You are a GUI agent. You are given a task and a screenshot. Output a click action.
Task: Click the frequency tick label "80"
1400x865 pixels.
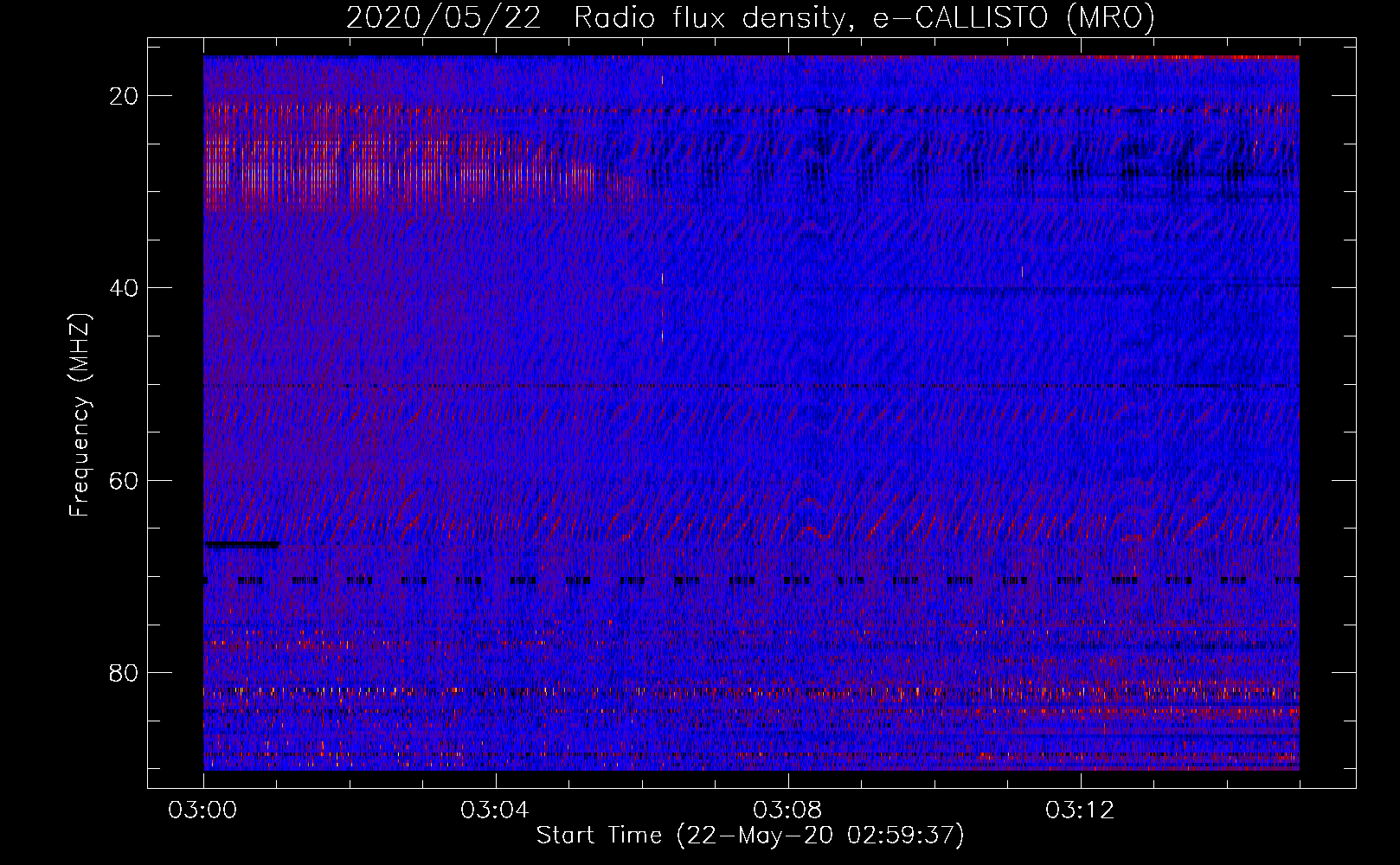(125, 672)
